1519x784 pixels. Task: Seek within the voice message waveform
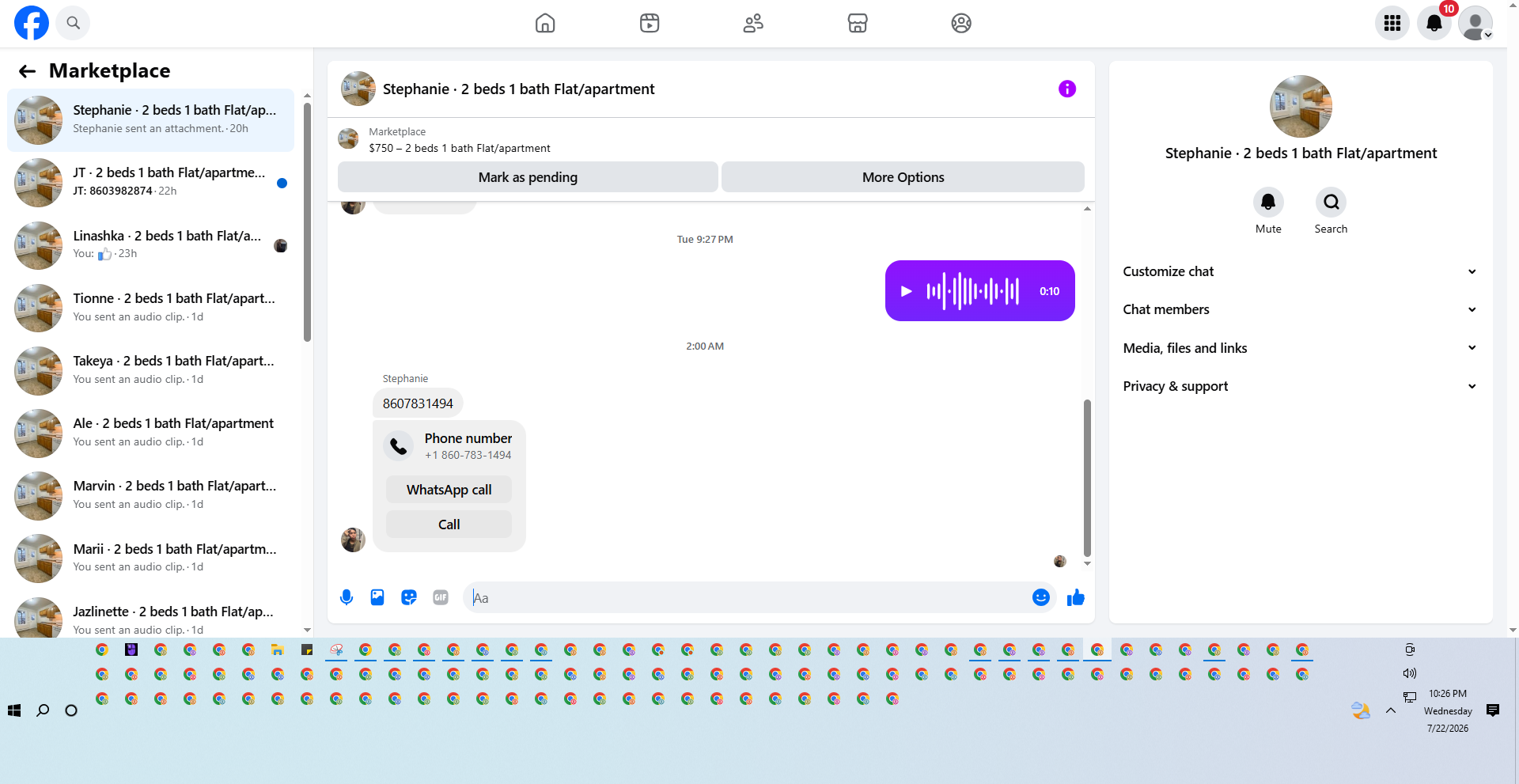click(x=973, y=291)
